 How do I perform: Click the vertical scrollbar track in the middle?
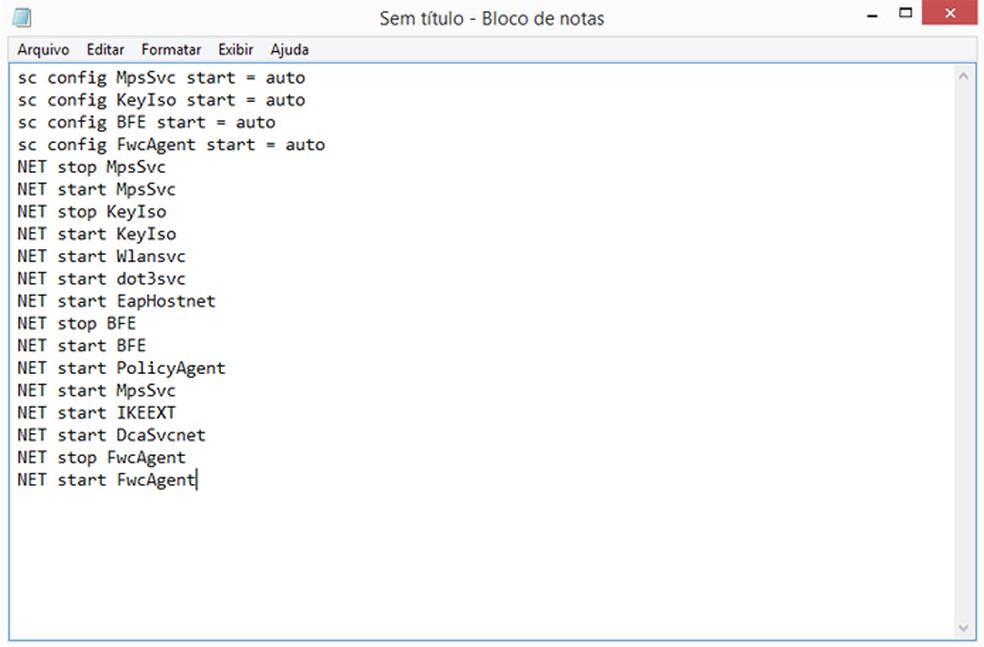[964, 350]
